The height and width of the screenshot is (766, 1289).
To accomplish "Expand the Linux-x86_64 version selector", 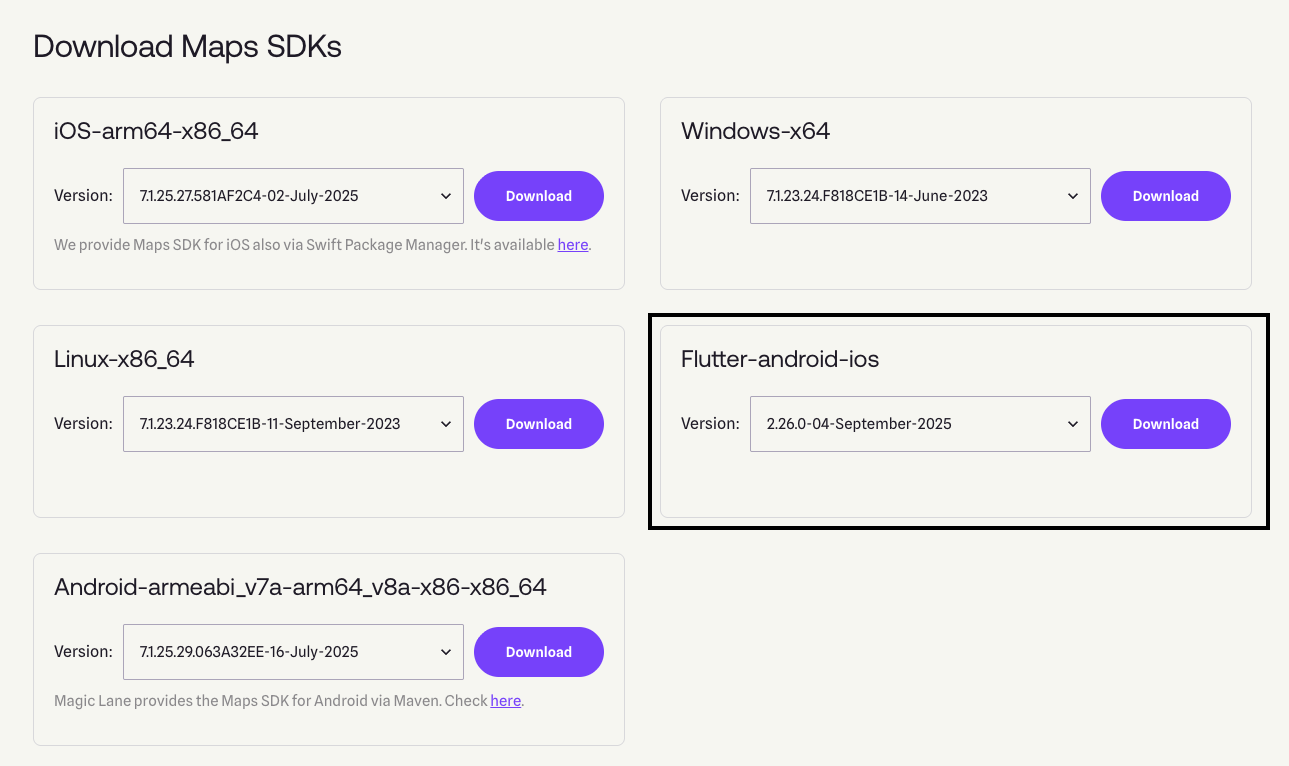I will click(293, 424).
